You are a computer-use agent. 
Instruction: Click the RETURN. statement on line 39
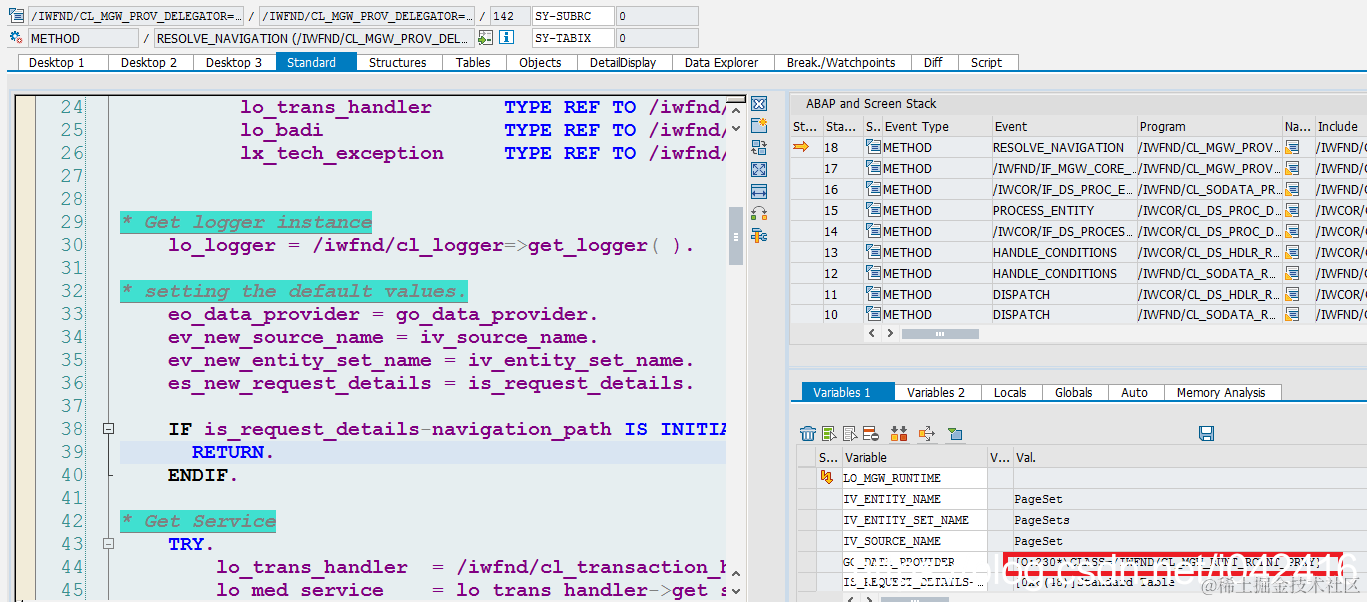[232, 452]
